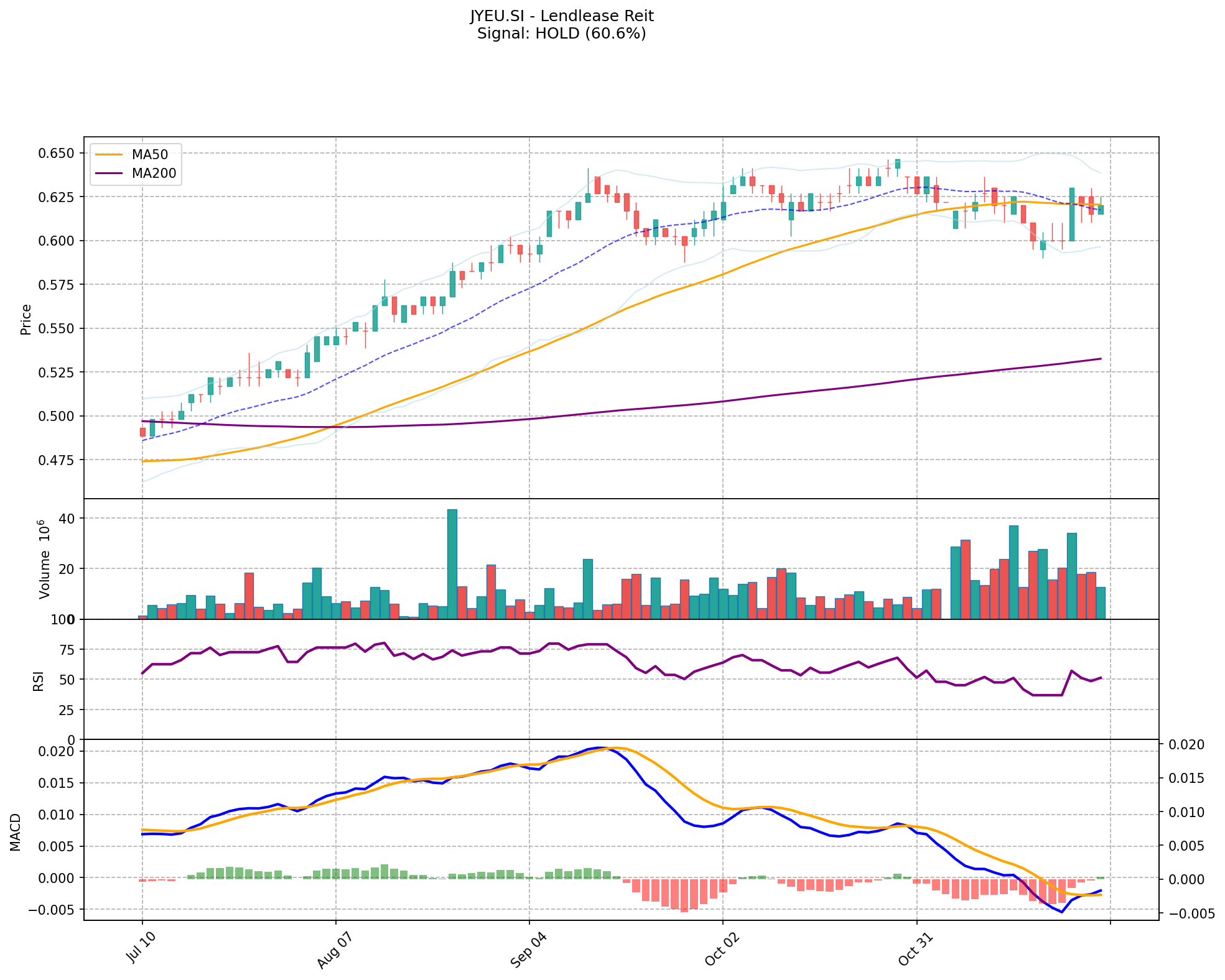The image size is (1225, 980).
Task: Click the purple MA200 legend line swatch
Action: coord(109,173)
